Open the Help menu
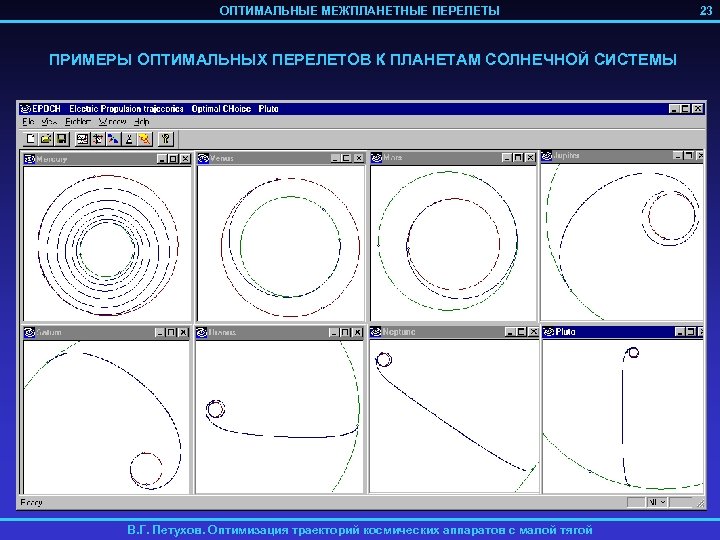This screenshot has width=720, height=540. (x=141, y=122)
